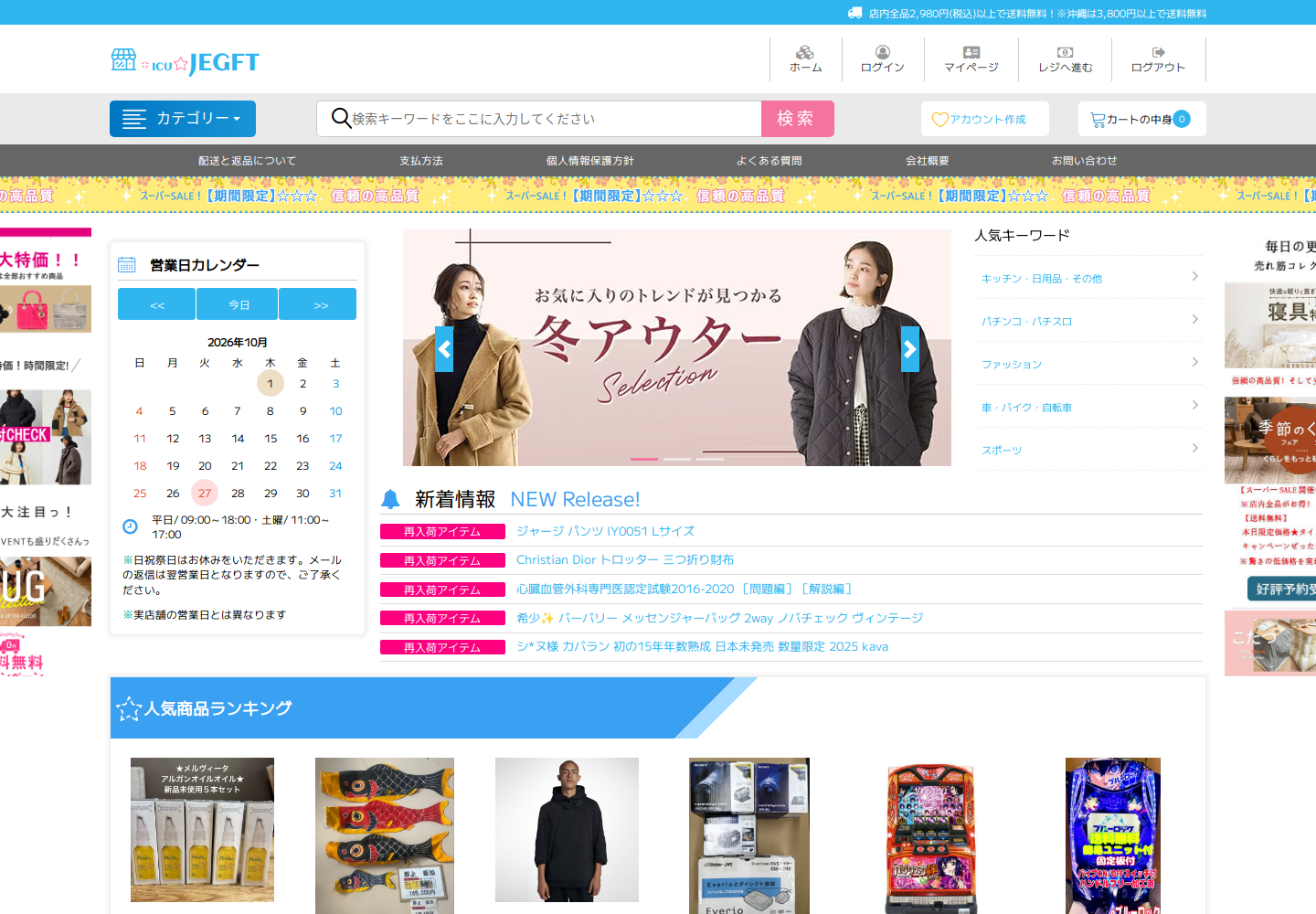Expand the 車・バイク・自転車 keyword
1316x914 pixels.
[x=1088, y=406]
